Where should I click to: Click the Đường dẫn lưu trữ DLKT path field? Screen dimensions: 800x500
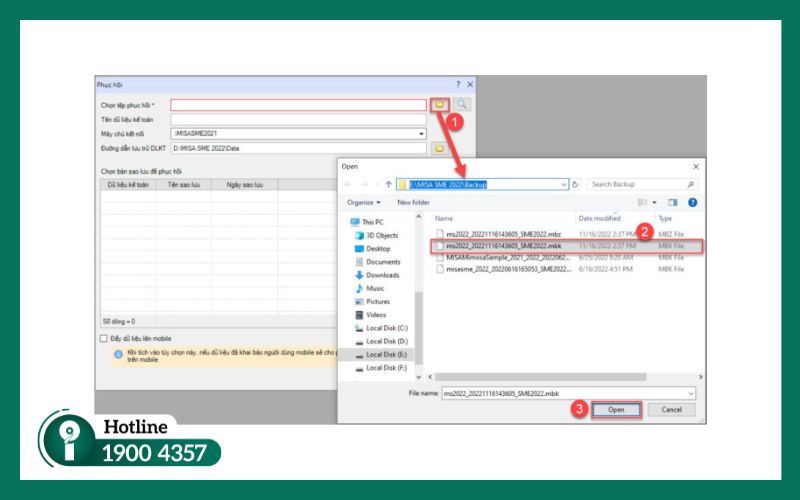(x=298, y=148)
